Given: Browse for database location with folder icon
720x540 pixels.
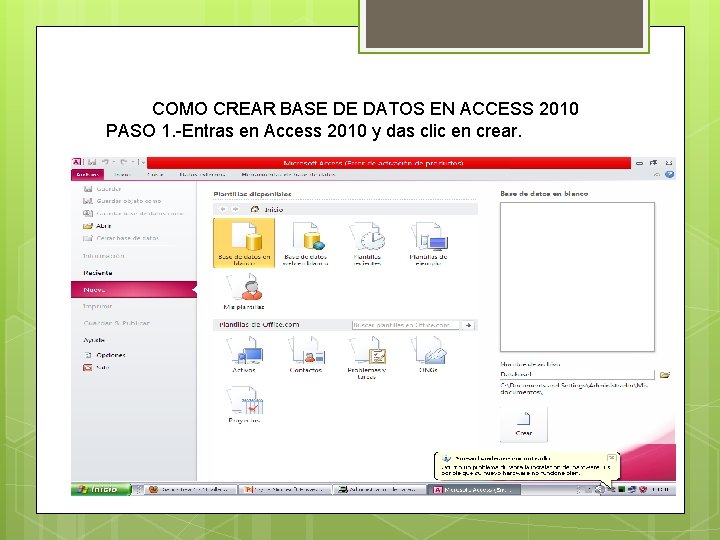Looking at the screenshot, I should pyautogui.click(x=664, y=375).
